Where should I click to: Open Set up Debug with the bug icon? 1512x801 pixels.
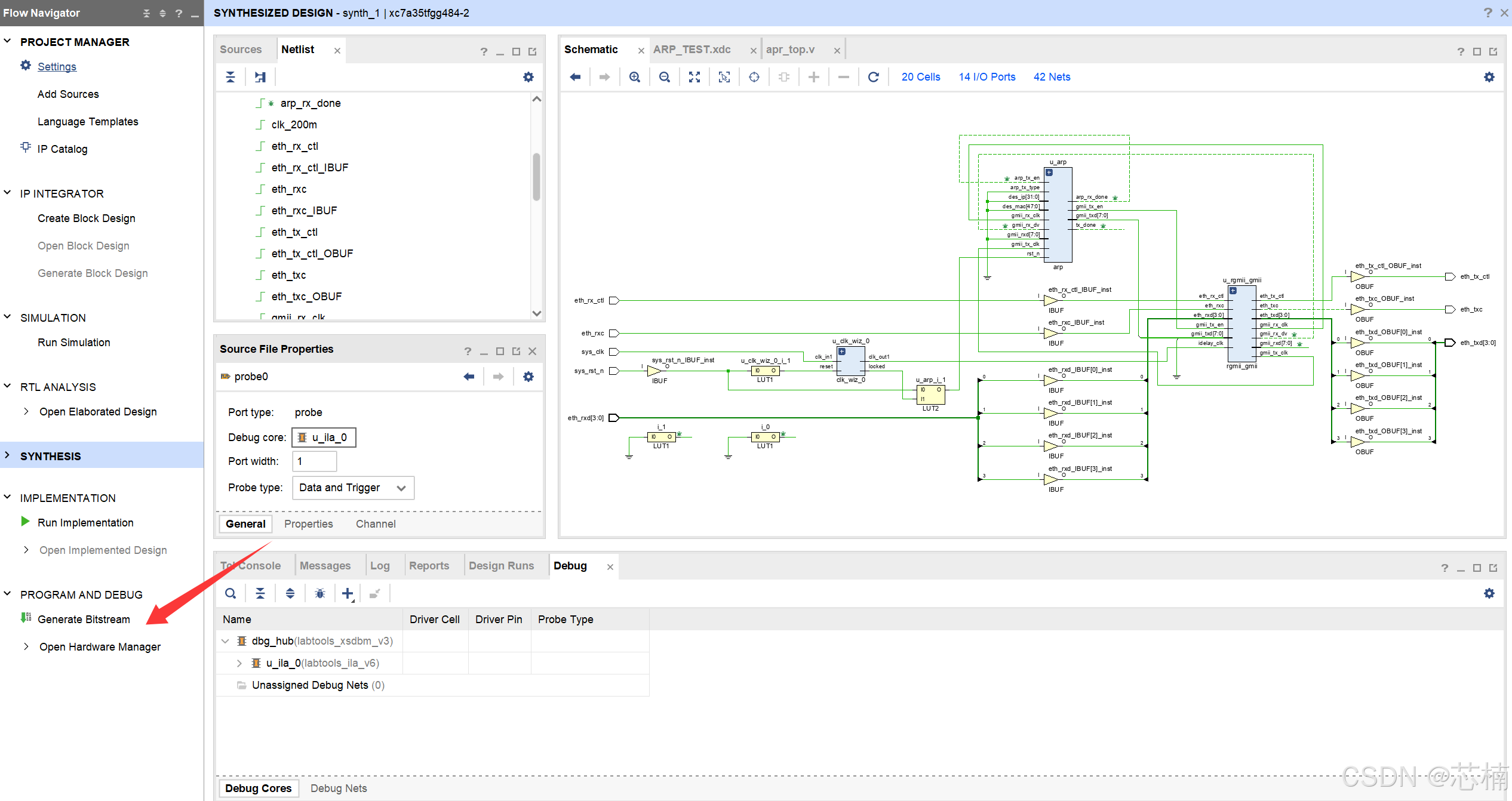click(320, 593)
